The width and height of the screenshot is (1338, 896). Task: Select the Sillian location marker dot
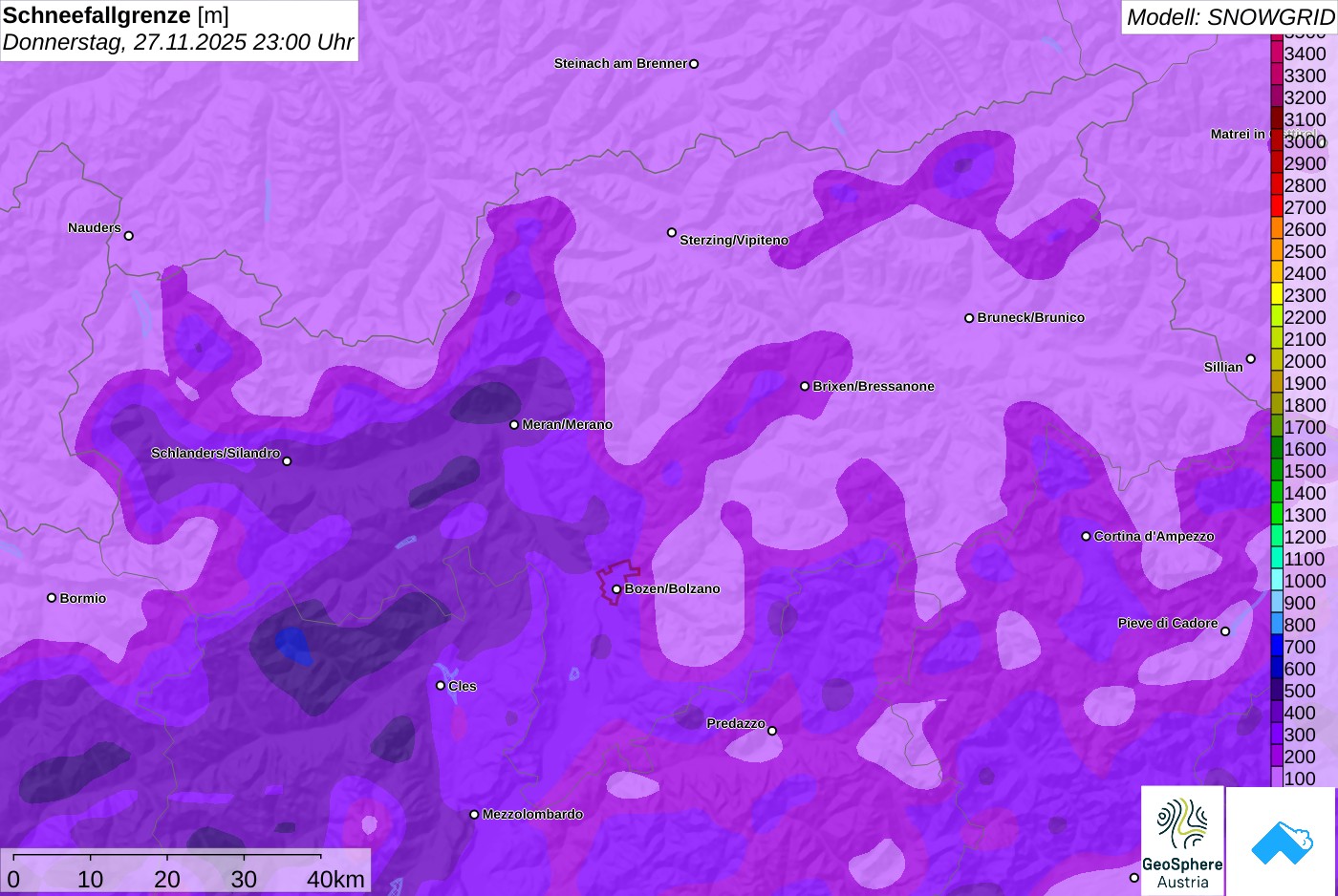tap(1251, 359)
